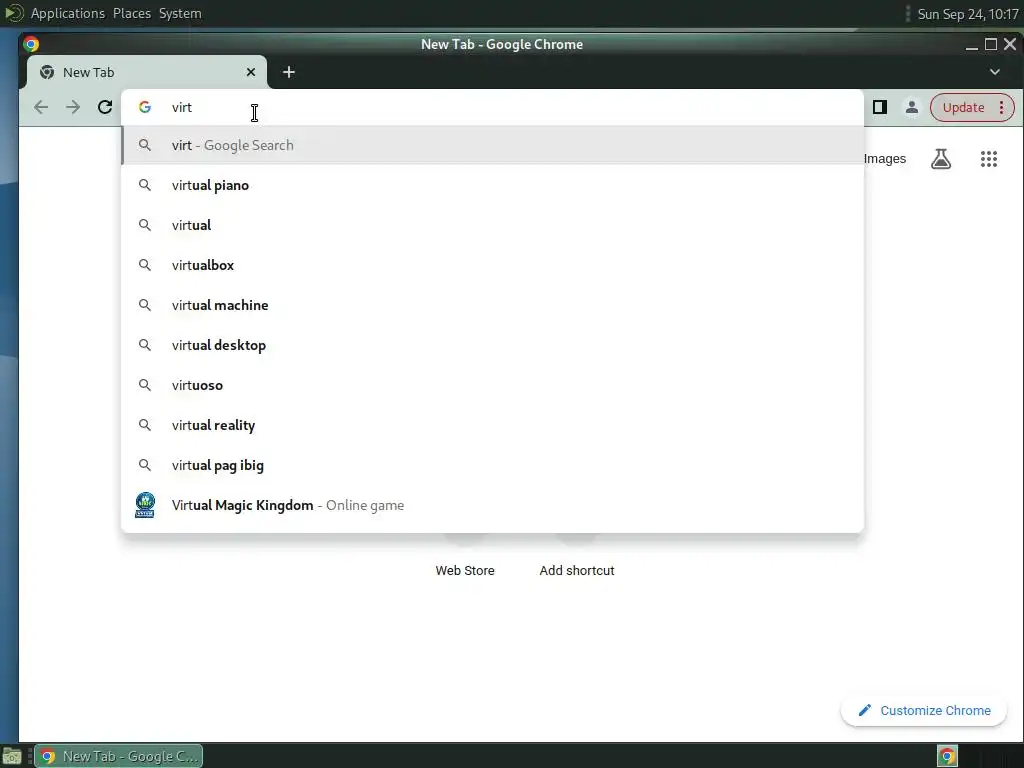1024x768 pixels.
Task: Open a new tab with the plus icon
Action: tap(289, 72)
